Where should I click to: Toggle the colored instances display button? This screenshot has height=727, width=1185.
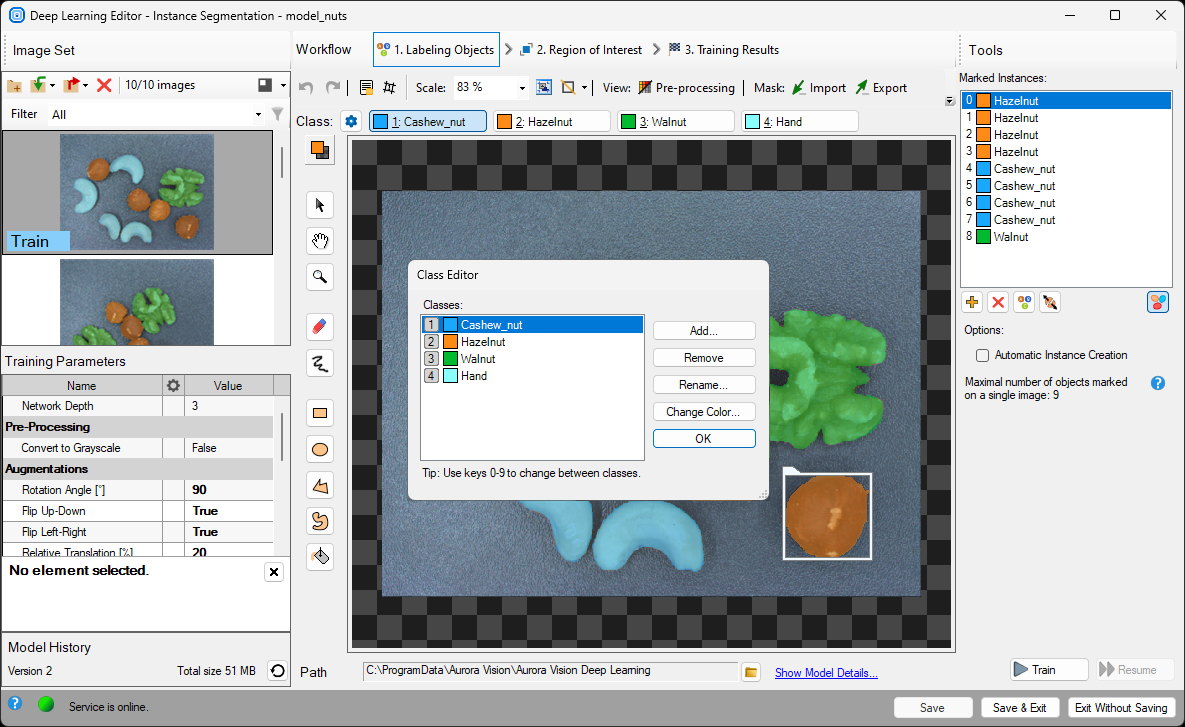(1158, 302)
